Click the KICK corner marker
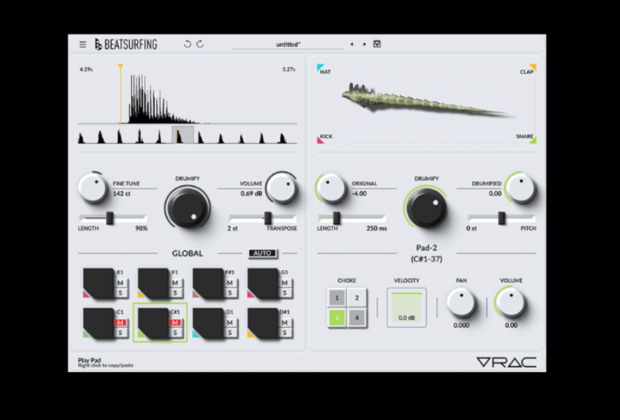 coord(320,140)
